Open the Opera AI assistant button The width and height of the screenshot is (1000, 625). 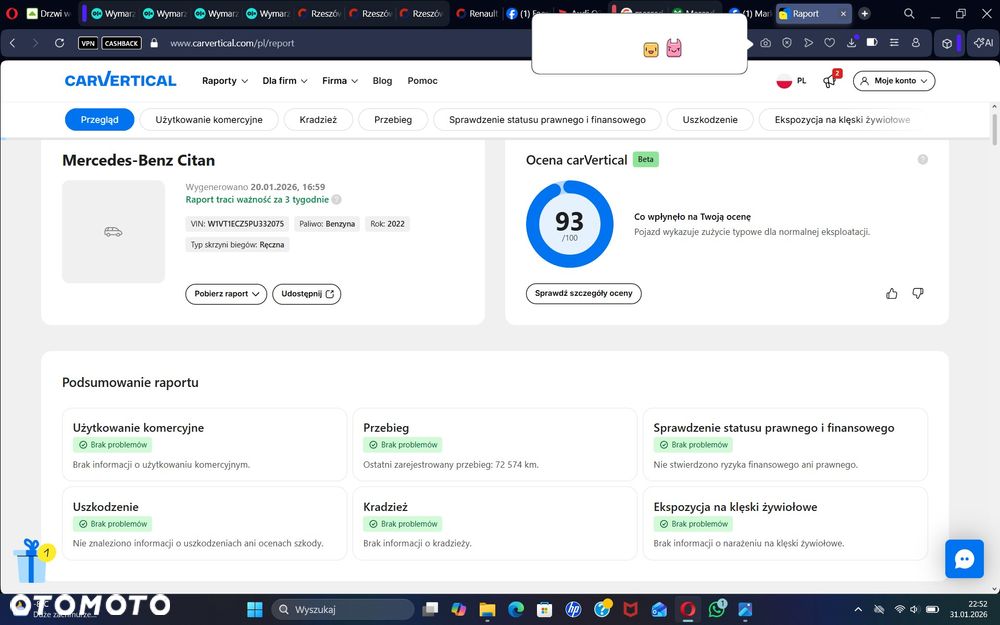(983, 43)
